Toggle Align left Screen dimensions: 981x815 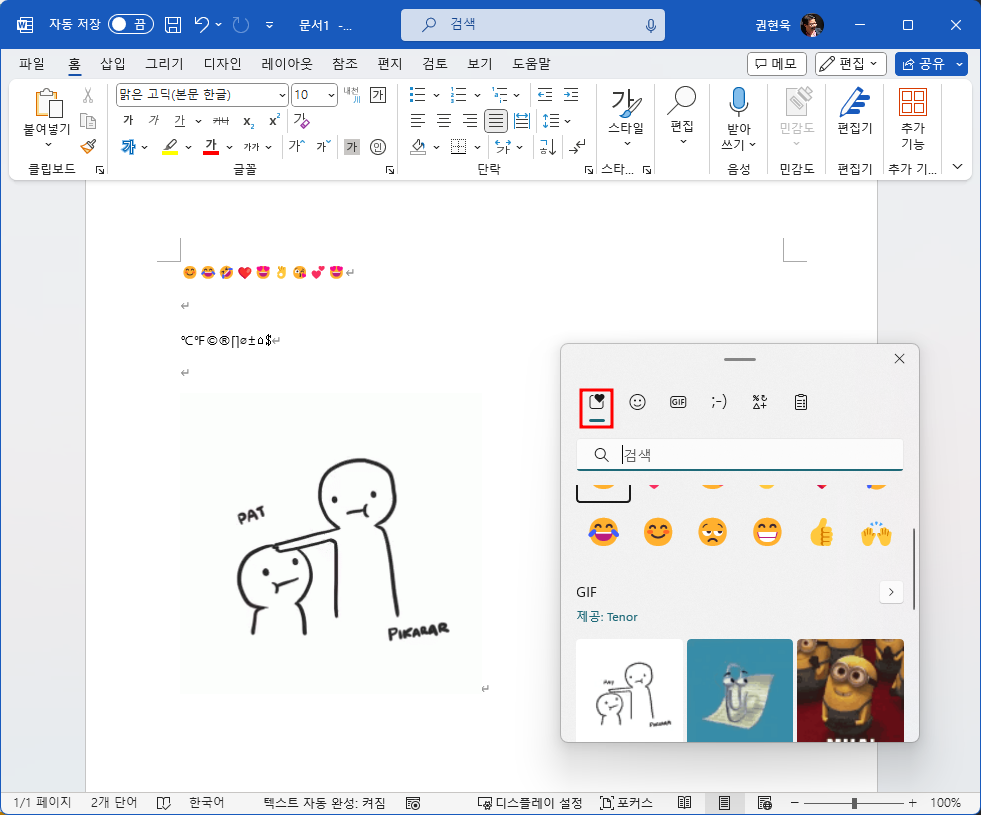pyautogui.click(x=417, y=121)
